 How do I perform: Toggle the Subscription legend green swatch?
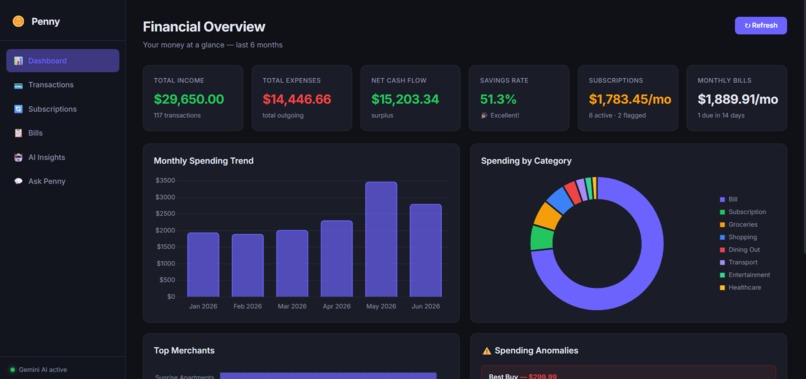(x=722, y=212)
